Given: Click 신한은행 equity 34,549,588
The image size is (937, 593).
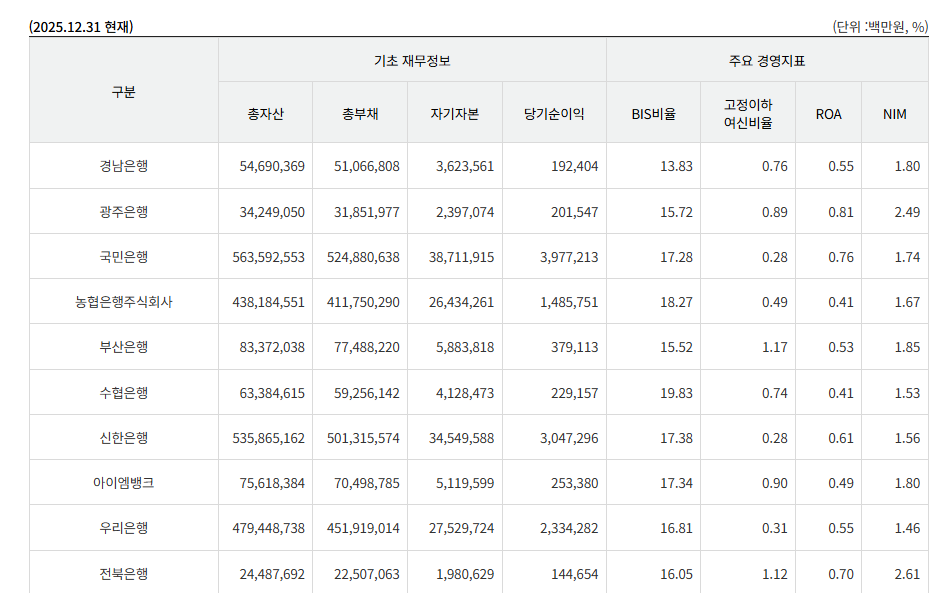Looking at the screenshot, I should [461, 438].
